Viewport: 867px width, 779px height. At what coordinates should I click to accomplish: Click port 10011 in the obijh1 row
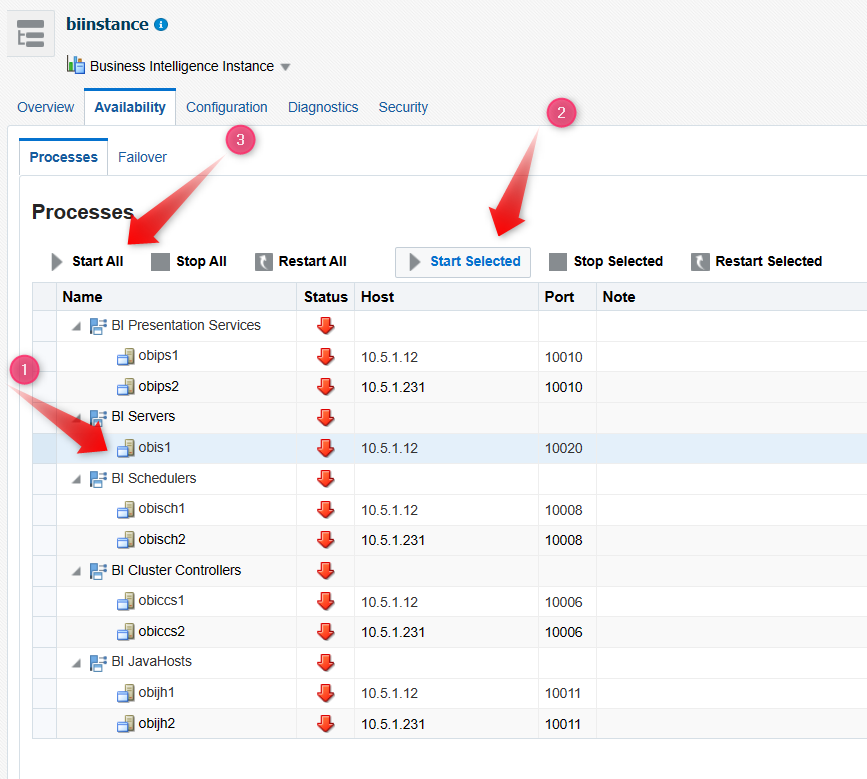click(x=563, y=693)
